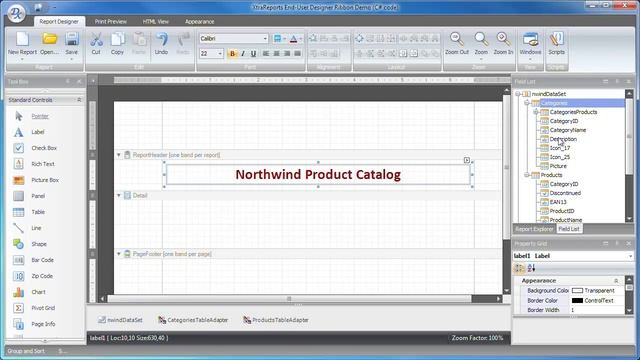Select the ProductsTableAdapter component

(x=276, y=320)
